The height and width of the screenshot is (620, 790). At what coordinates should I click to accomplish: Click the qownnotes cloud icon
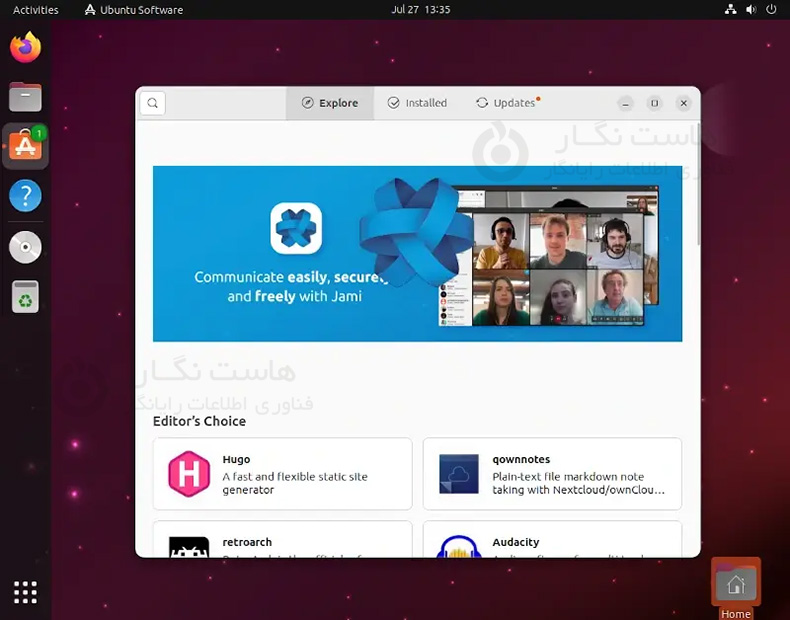click(x=459, y=474)
